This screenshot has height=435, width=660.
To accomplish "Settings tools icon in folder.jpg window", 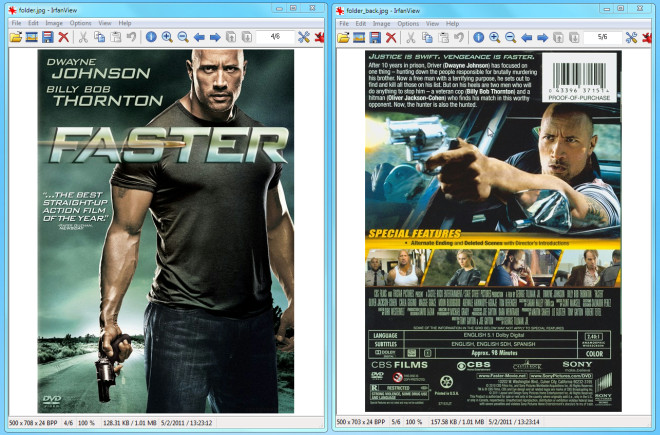I will (x=304, y=37).
